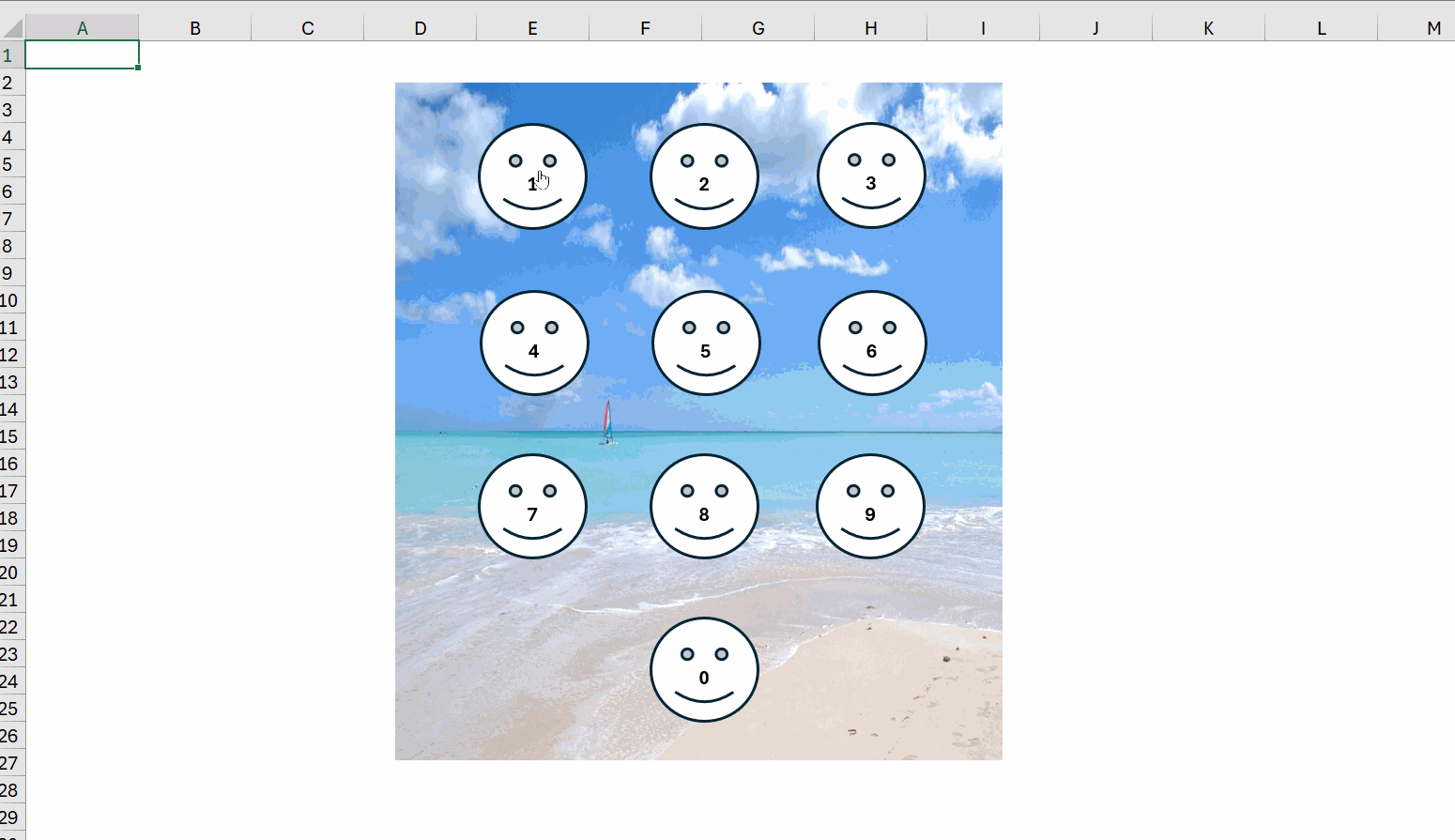Select column B header
The height and width of the screenshot is (840, 1455).
[195, 28]
